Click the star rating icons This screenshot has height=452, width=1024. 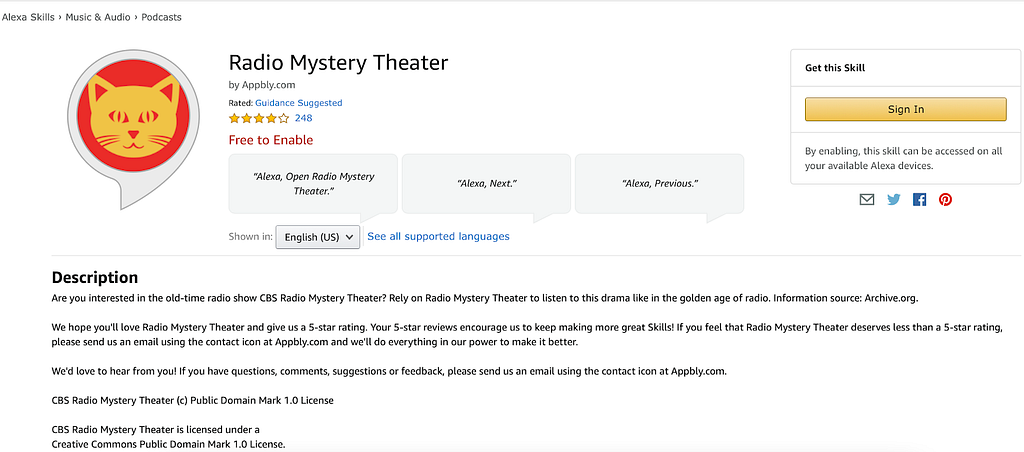(x=259, y=118)
